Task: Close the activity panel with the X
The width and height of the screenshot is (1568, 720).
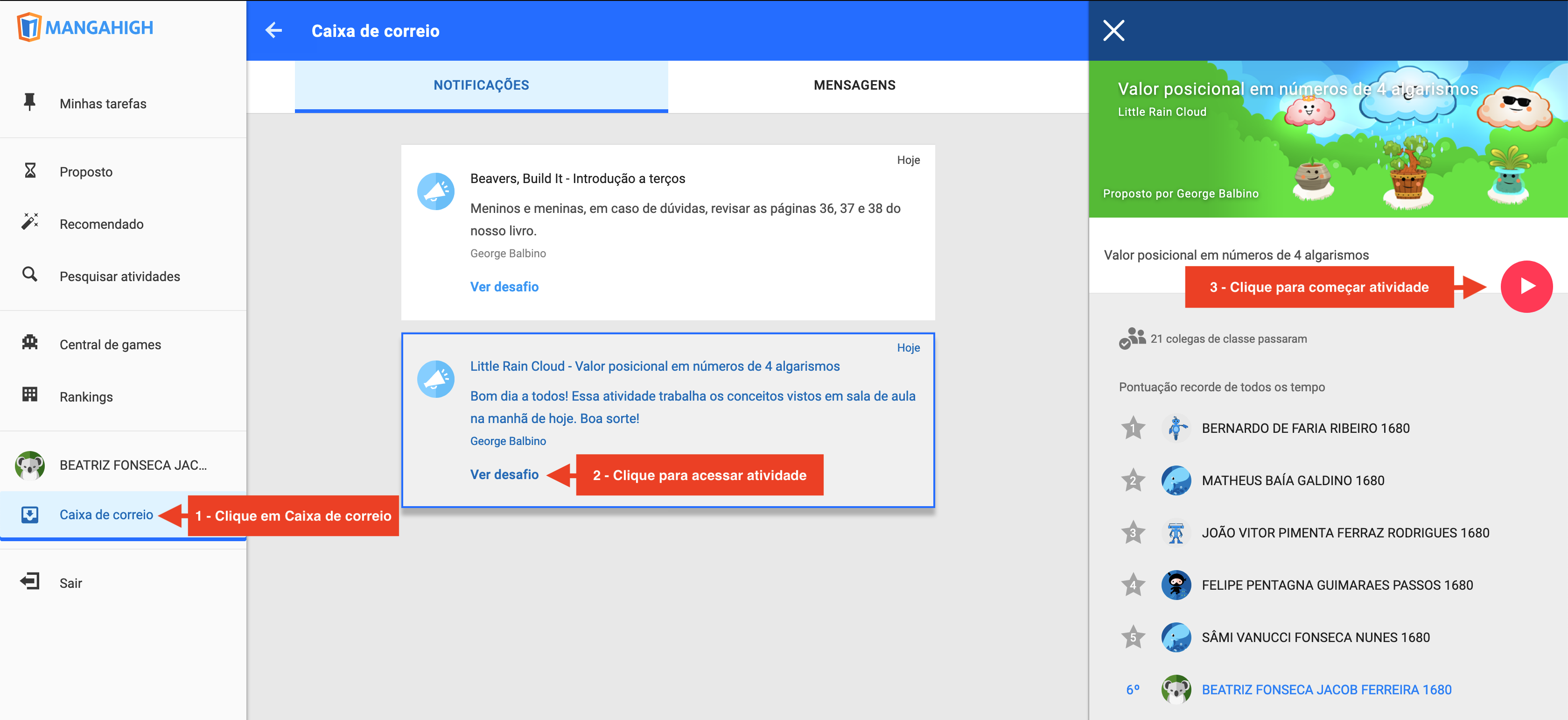Action: tap(1114, 30)
